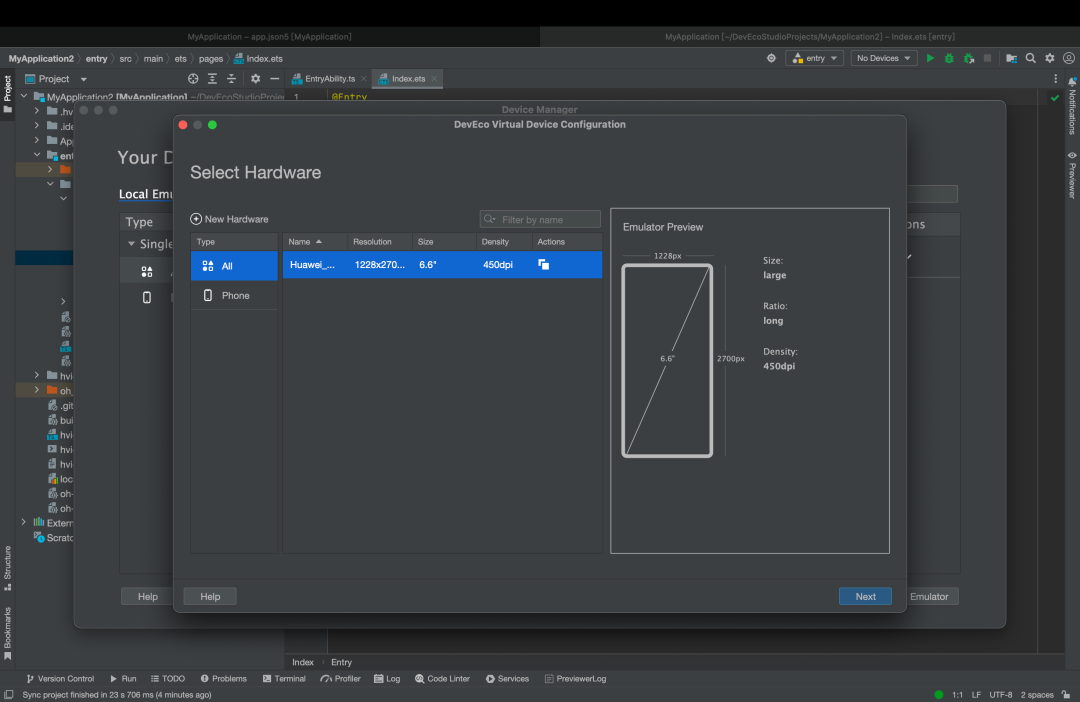Open the No Devices dropdown
Screen dimensions: 1080x702
[884, 58]
